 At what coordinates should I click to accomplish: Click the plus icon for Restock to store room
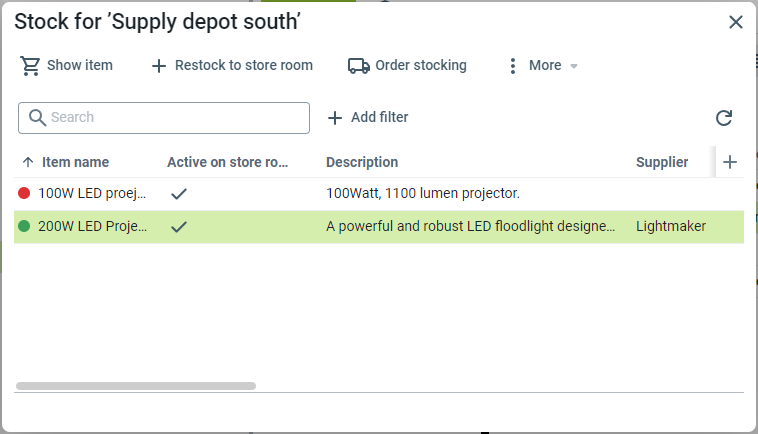coord(158,66)
